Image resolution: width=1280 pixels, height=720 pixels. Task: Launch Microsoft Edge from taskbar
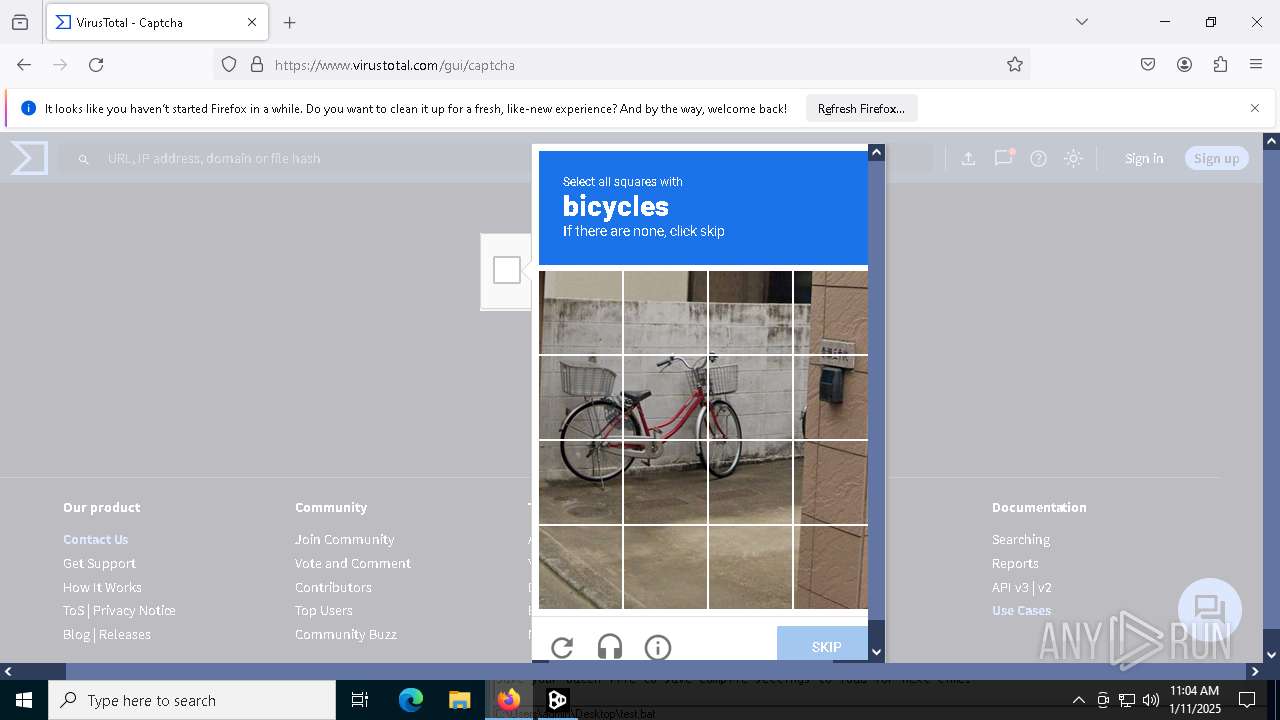point(411,700)
